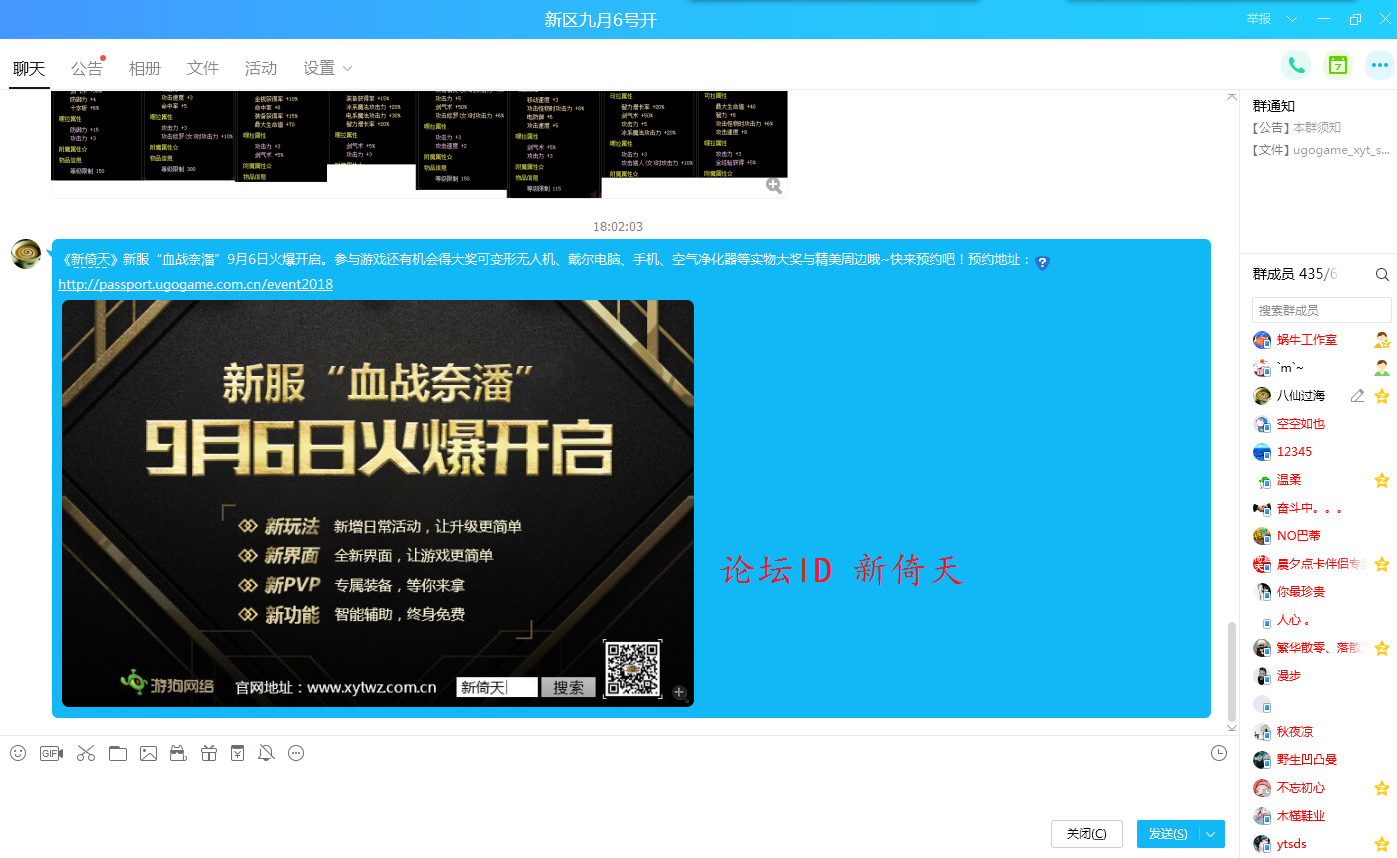Click the chat history vertical scrollbar thumb

pyautogui.click(x=1231, y=670)
